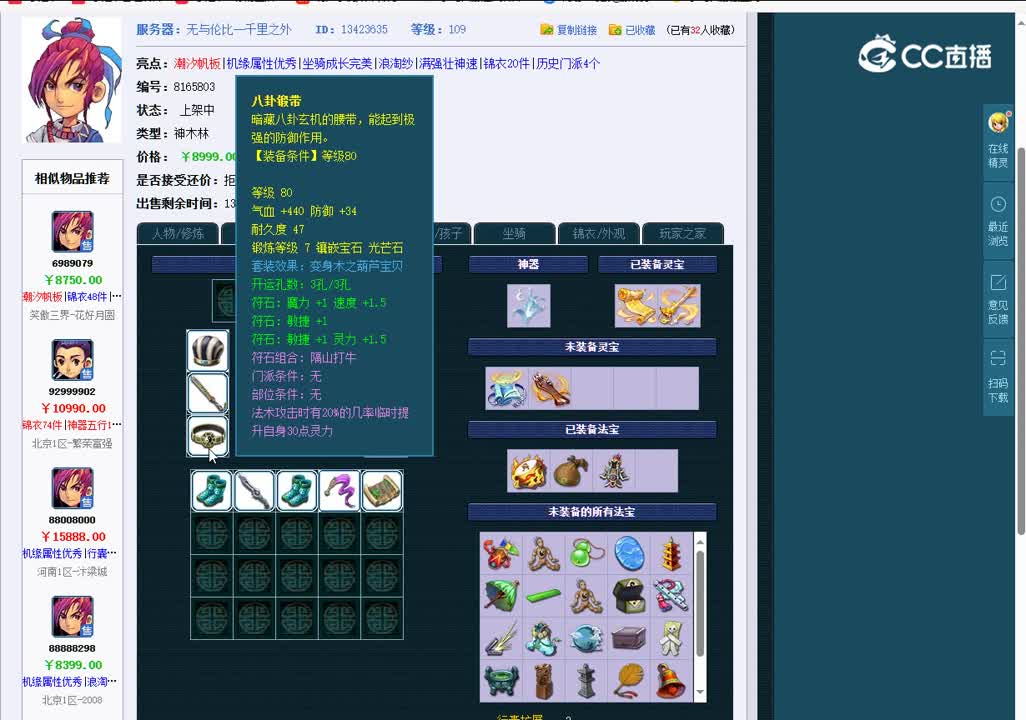Screen dimensions: 1026x720
Task: Click the golden fan 法宝 icon
Action: point(629,680)
